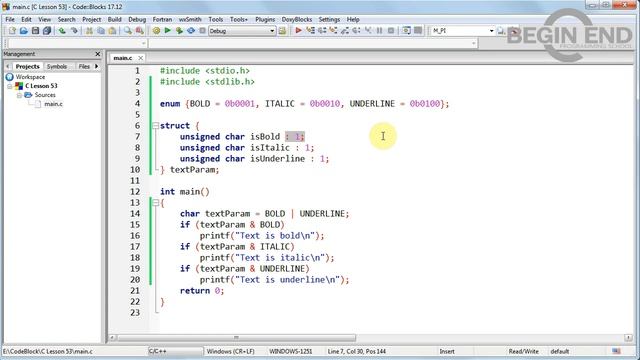Open the M_PI search combo box
The image size is (640, 360).
coord(491,31)
